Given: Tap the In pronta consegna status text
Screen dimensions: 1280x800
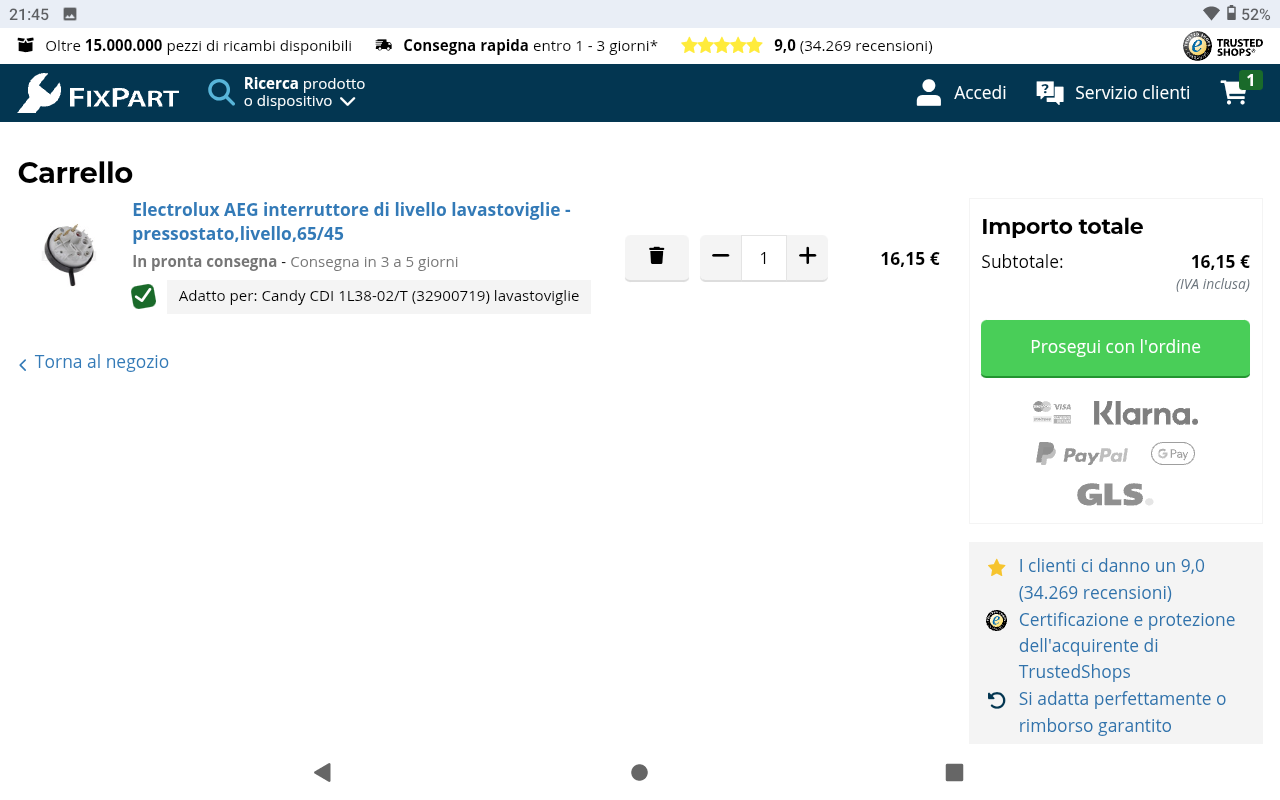Looking at the screenshot, I should [204, 262].
